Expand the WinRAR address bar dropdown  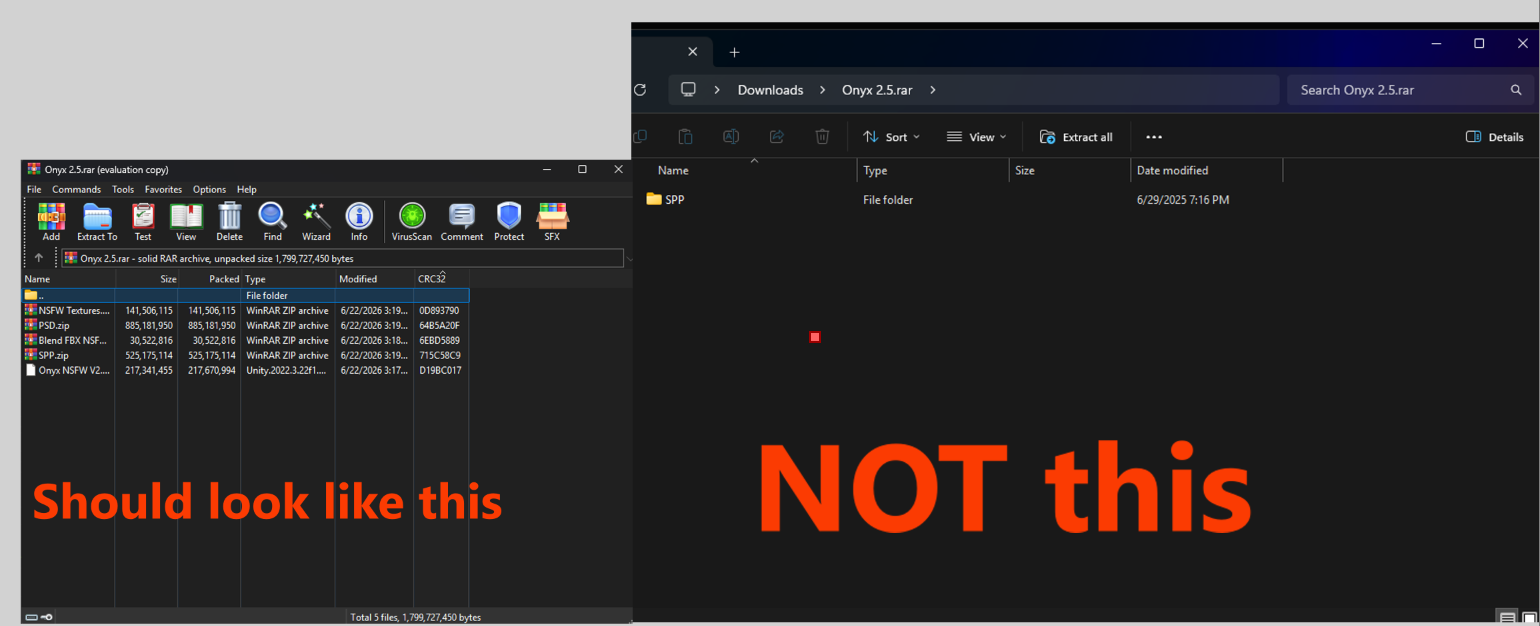pyautogui.click(x=629, y=258)
